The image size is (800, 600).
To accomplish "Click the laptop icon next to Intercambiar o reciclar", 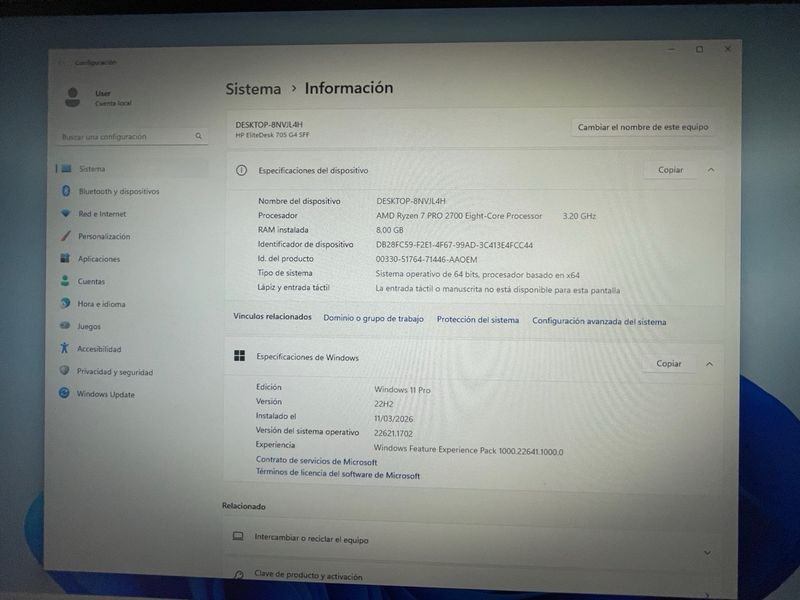I will pyautogui.click(x=238, y=536).
